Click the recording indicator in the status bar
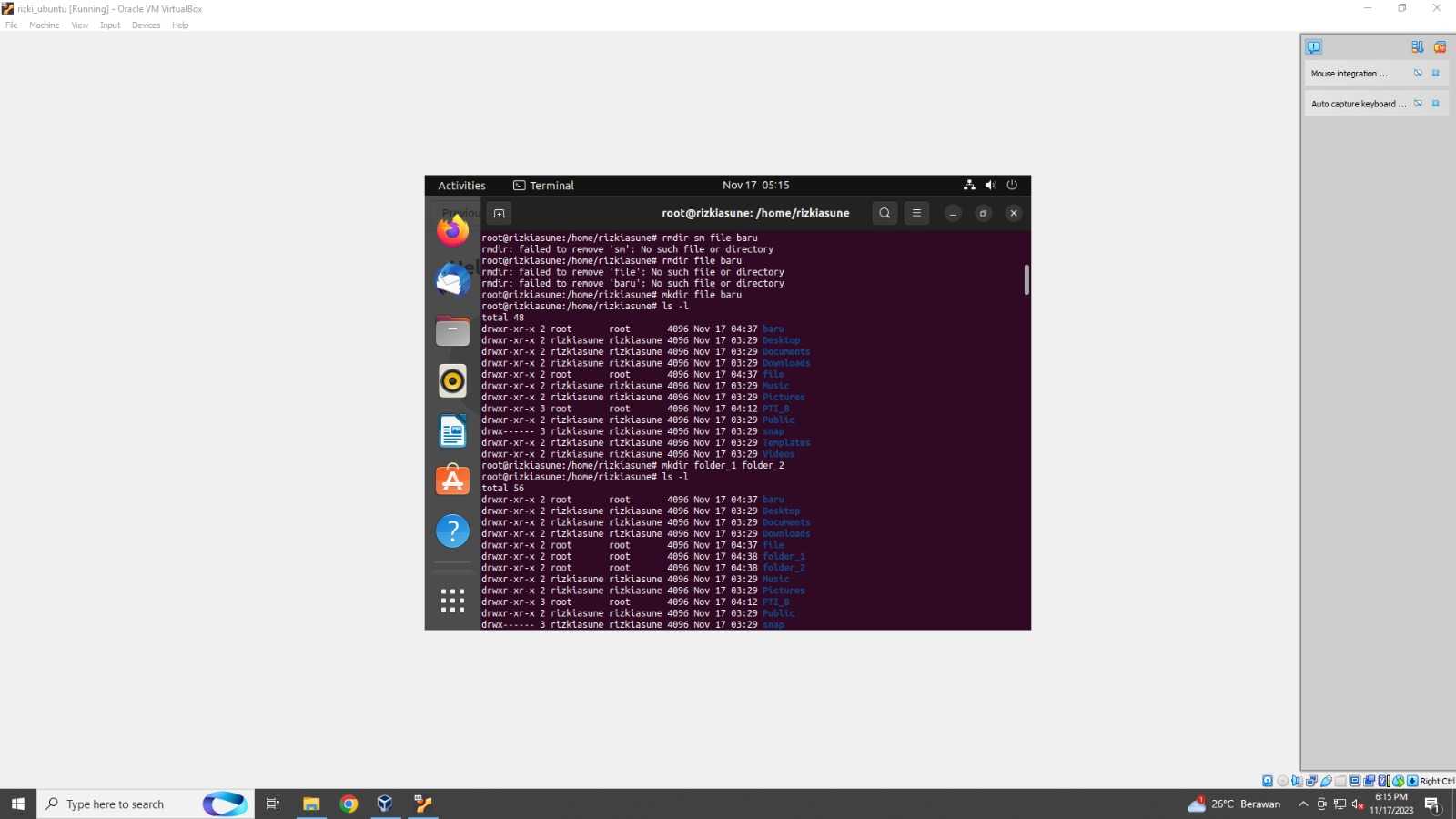 [x=1369, y=781]
